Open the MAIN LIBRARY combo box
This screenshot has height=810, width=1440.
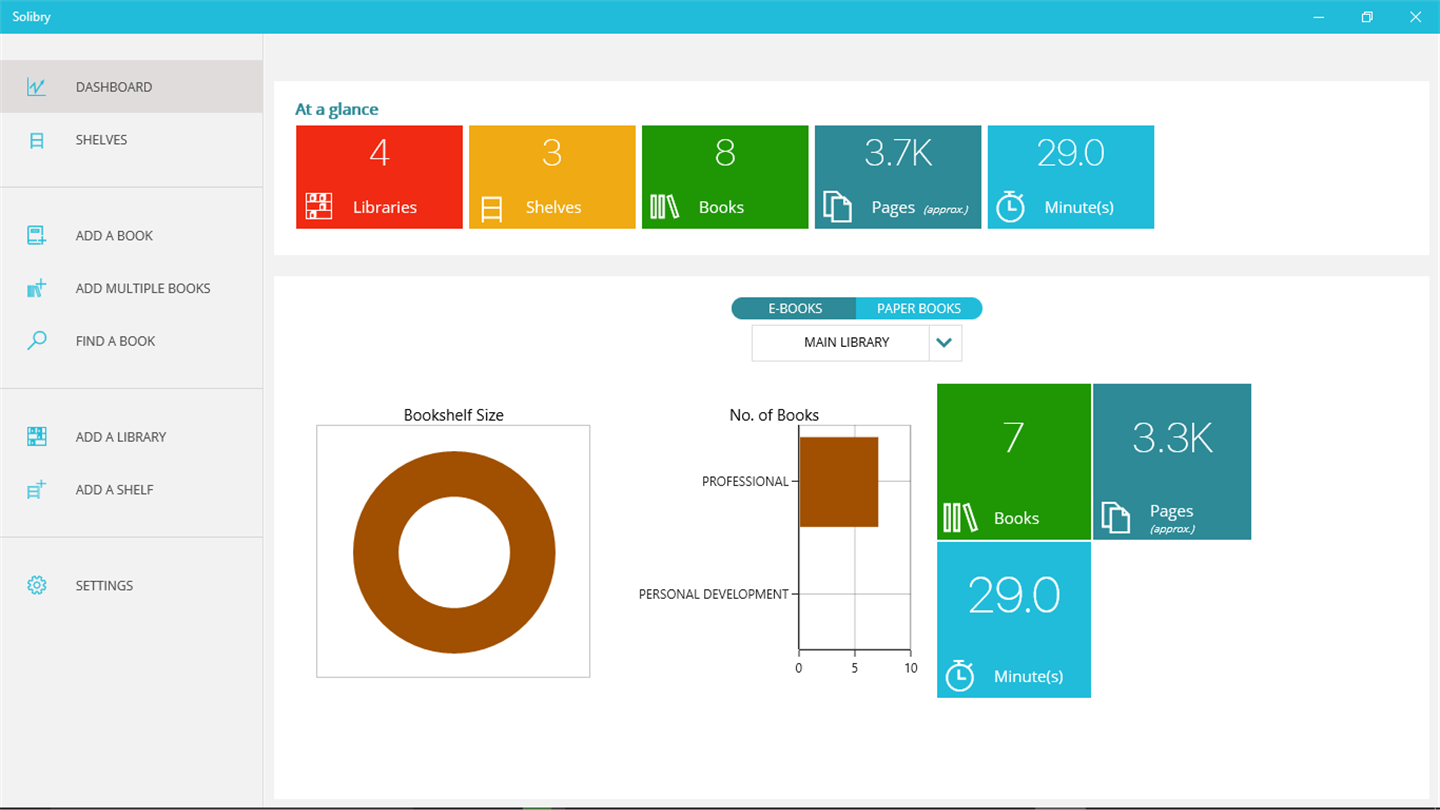click(857, 343)
